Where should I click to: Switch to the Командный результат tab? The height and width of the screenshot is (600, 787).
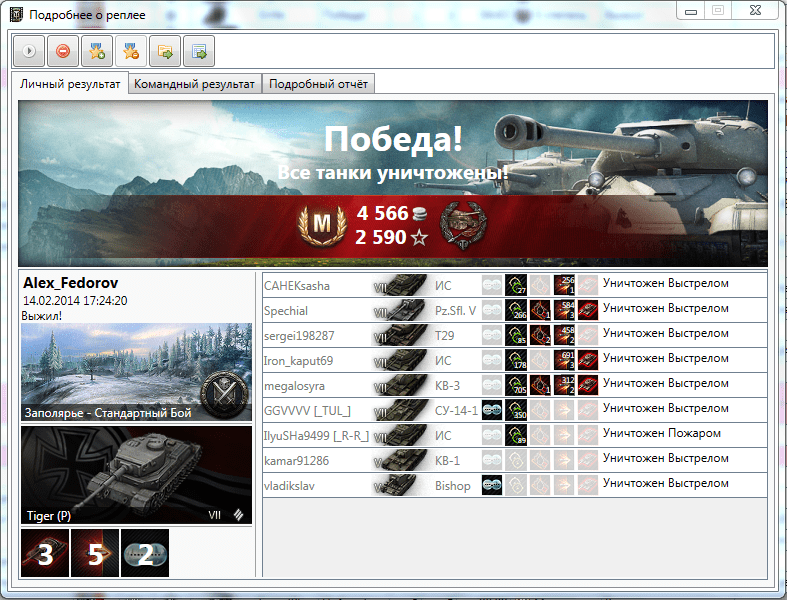point(194,84)
